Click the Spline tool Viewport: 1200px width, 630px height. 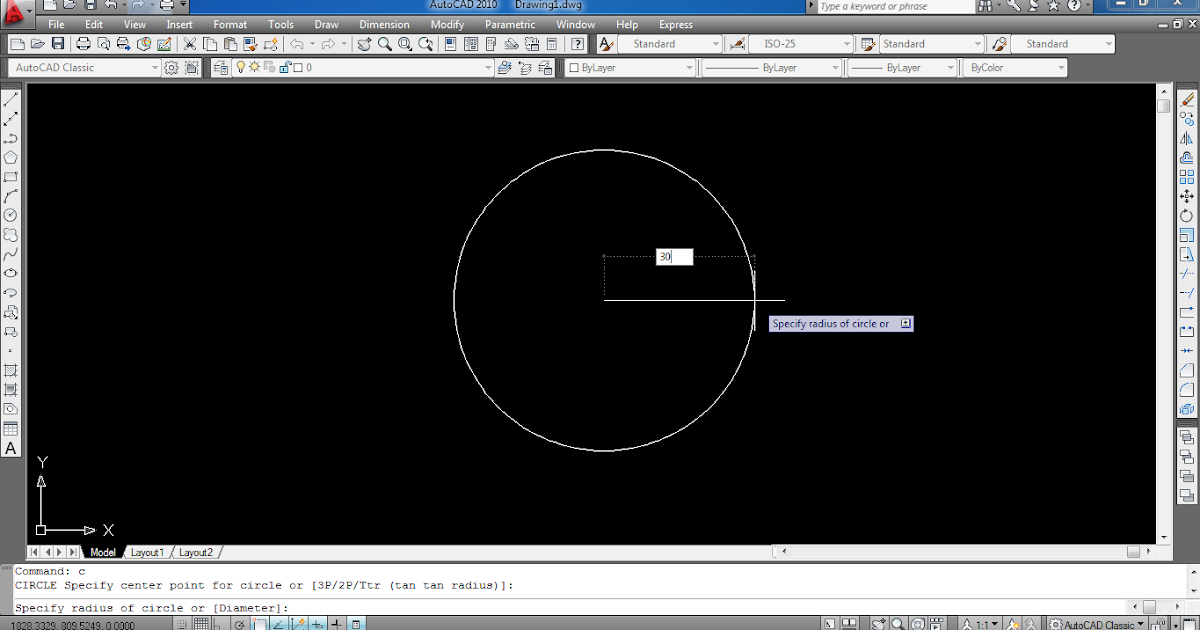coord(12,254)
